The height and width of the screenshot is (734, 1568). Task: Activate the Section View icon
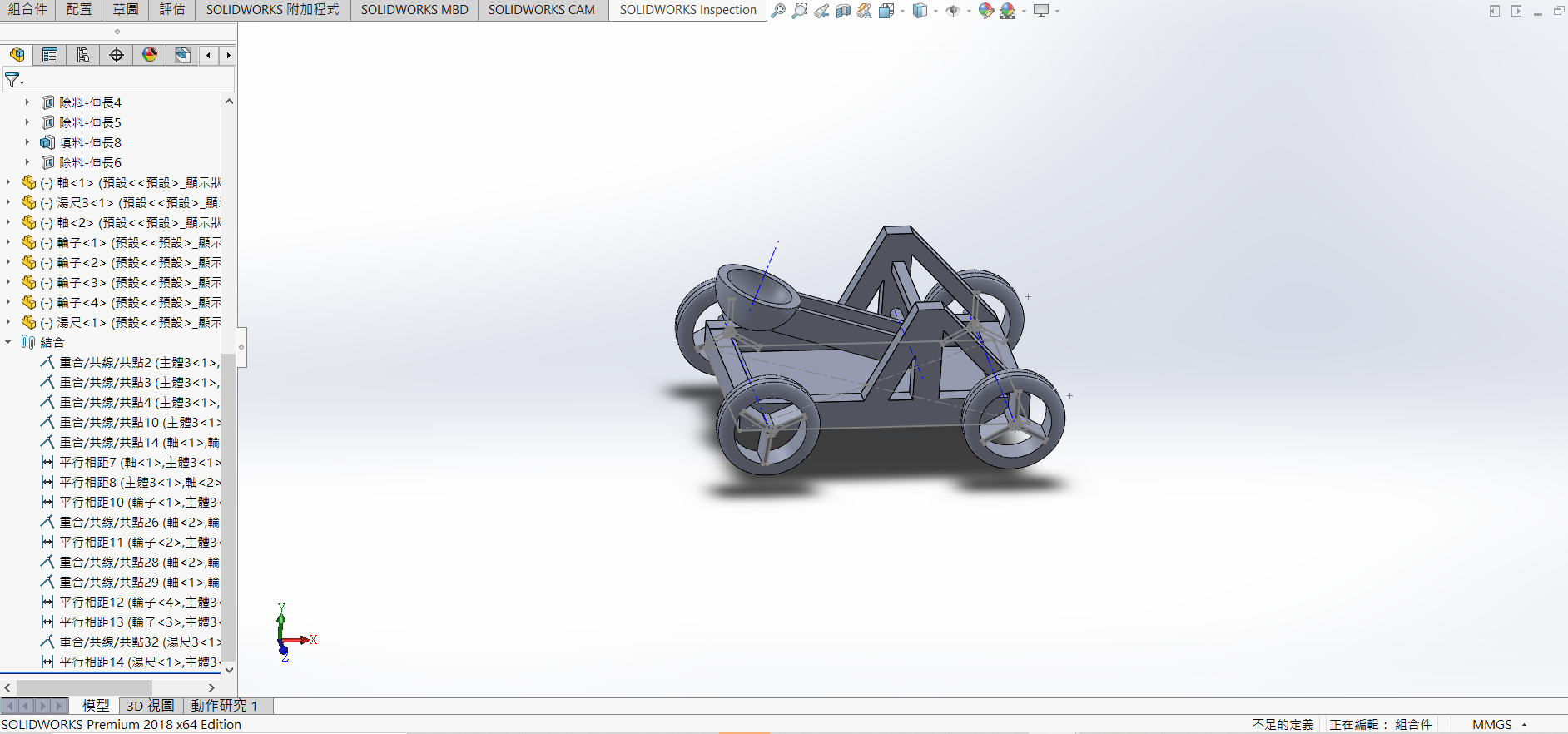coord(843,11)
